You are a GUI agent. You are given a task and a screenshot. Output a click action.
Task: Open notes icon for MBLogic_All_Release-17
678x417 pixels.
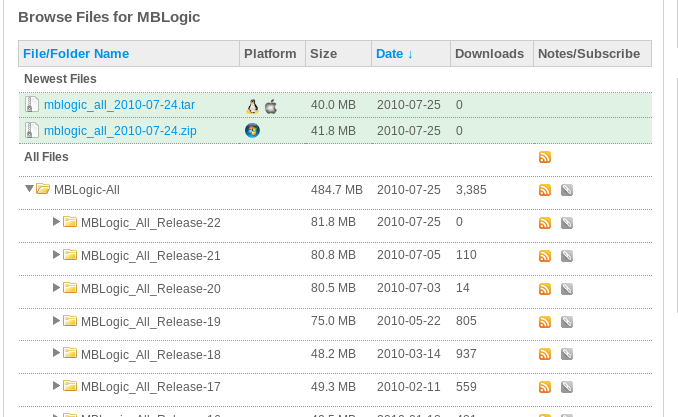[x=566, y=388]
